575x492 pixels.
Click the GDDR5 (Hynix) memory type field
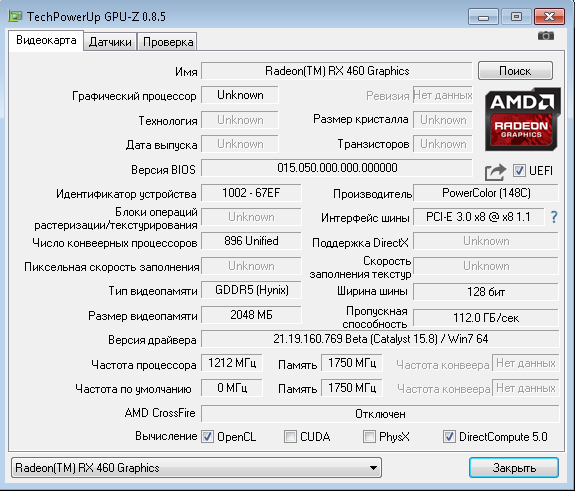[x=251, y=290]
